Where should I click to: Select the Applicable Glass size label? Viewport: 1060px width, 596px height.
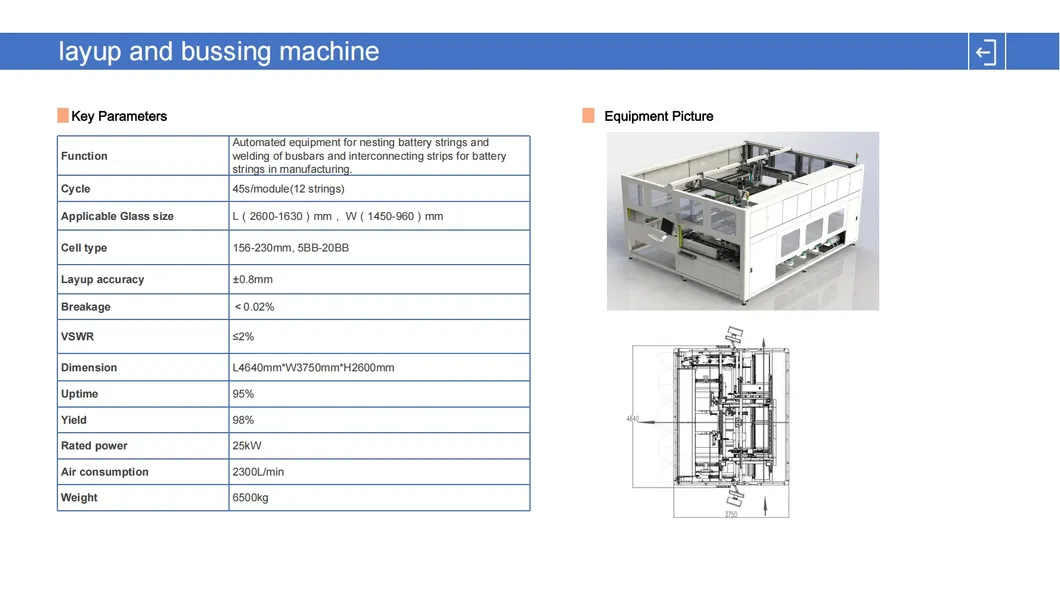click(117, 216)
